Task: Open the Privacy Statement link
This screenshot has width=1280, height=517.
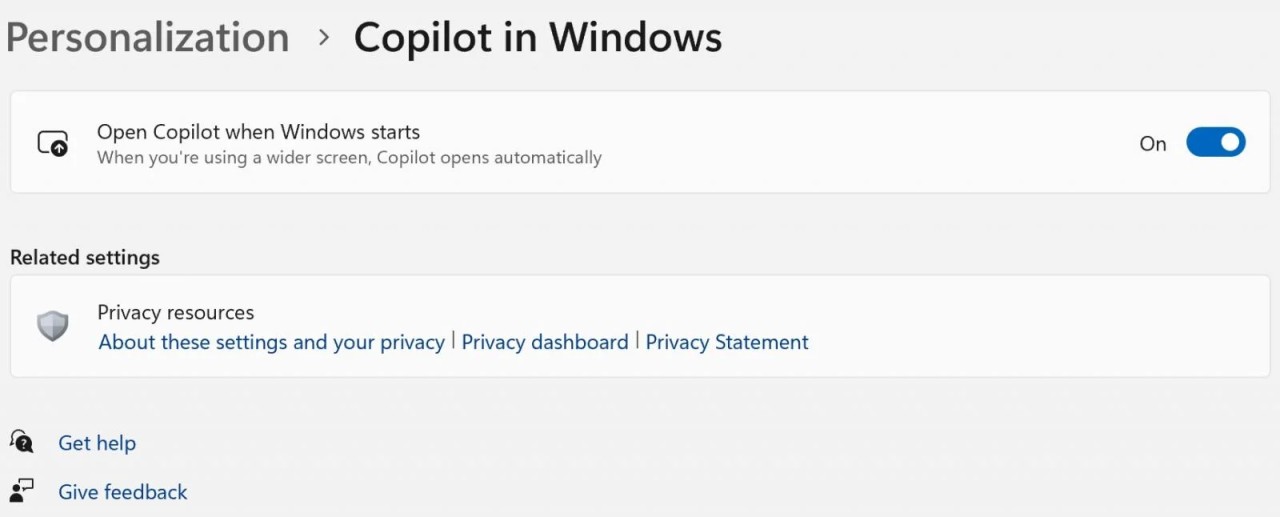Action: point(727,342)
